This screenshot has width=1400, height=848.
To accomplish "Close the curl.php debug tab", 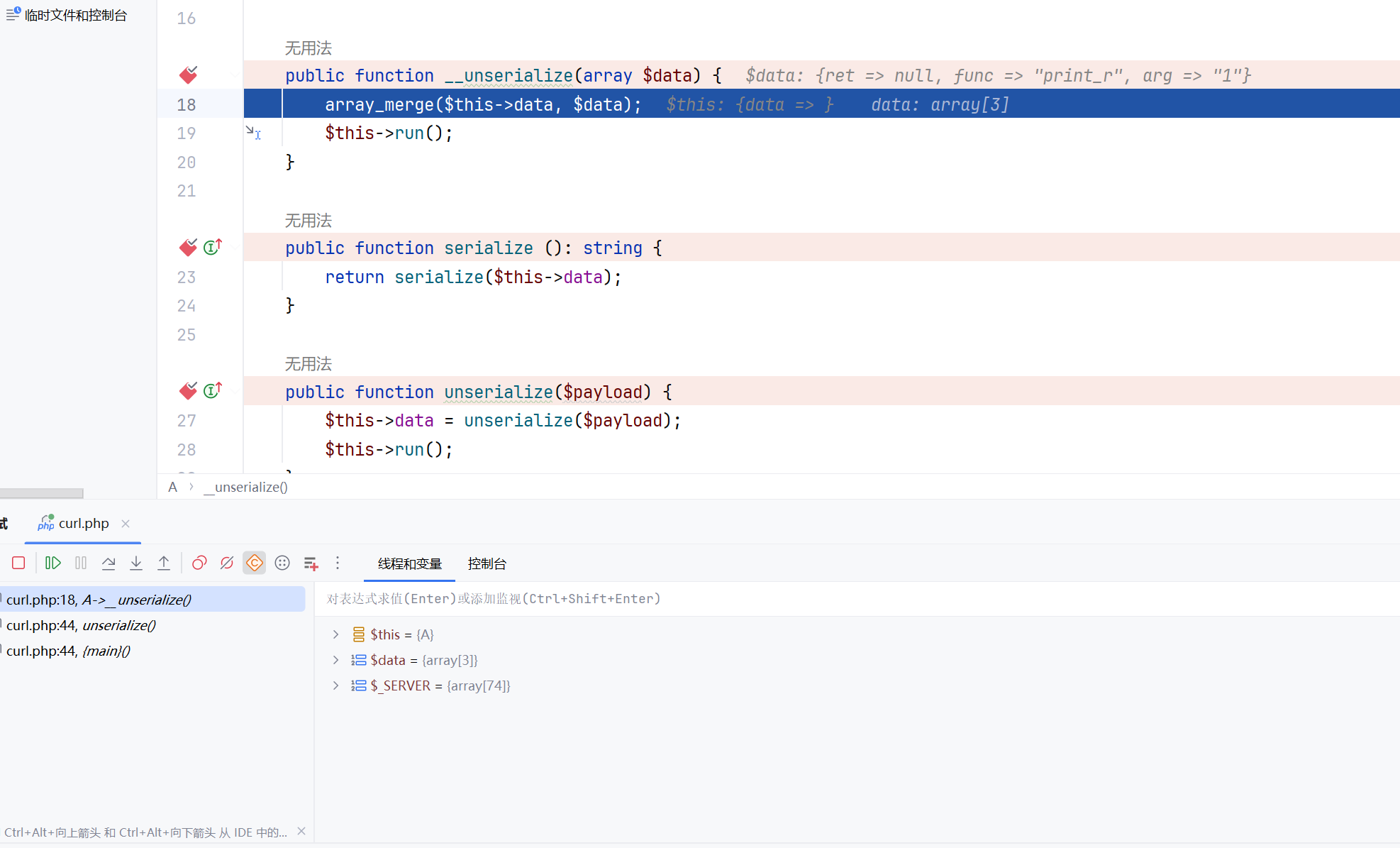I will coord(126,524).
